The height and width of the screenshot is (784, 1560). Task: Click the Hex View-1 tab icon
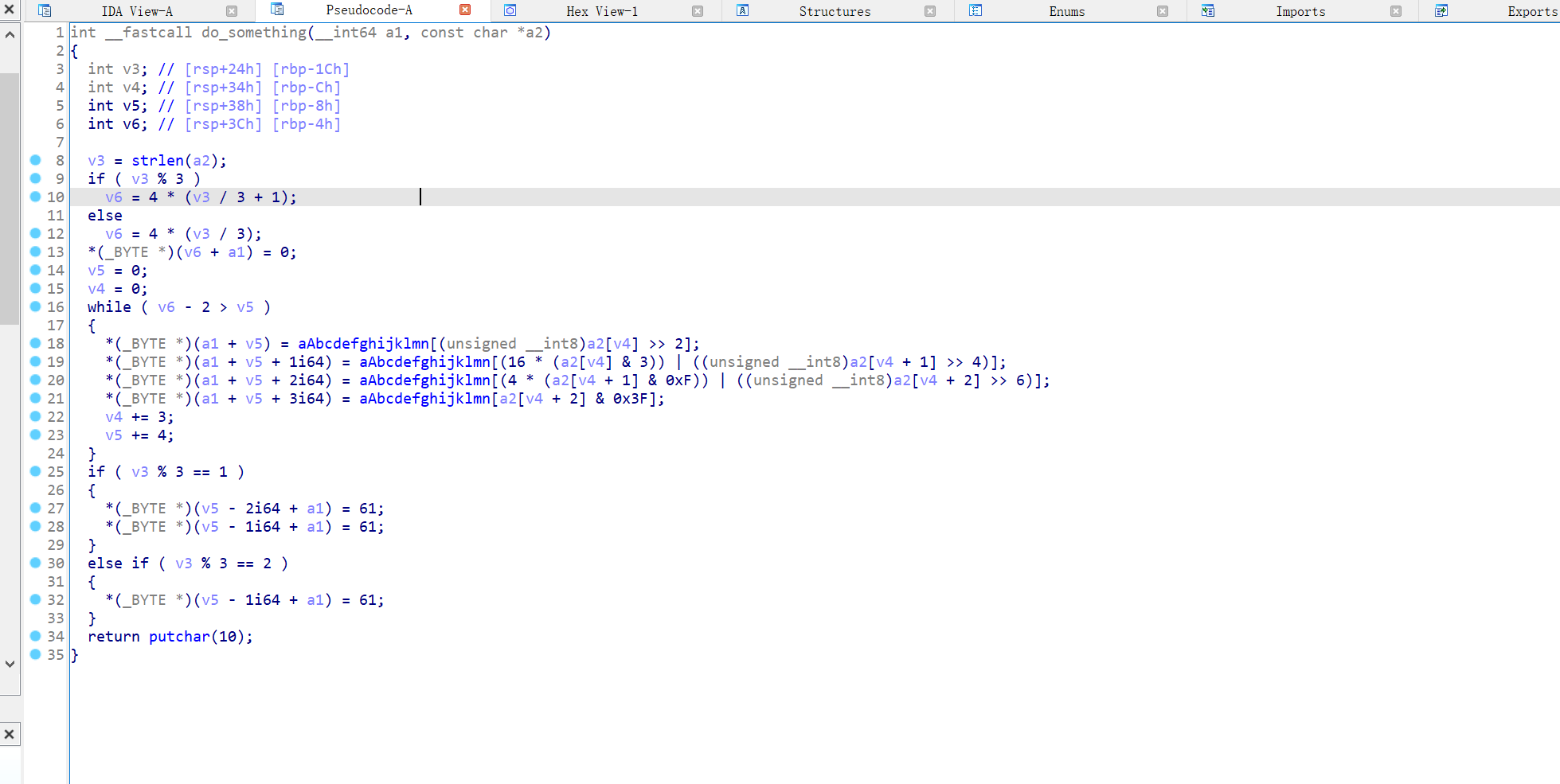(510, 10)
